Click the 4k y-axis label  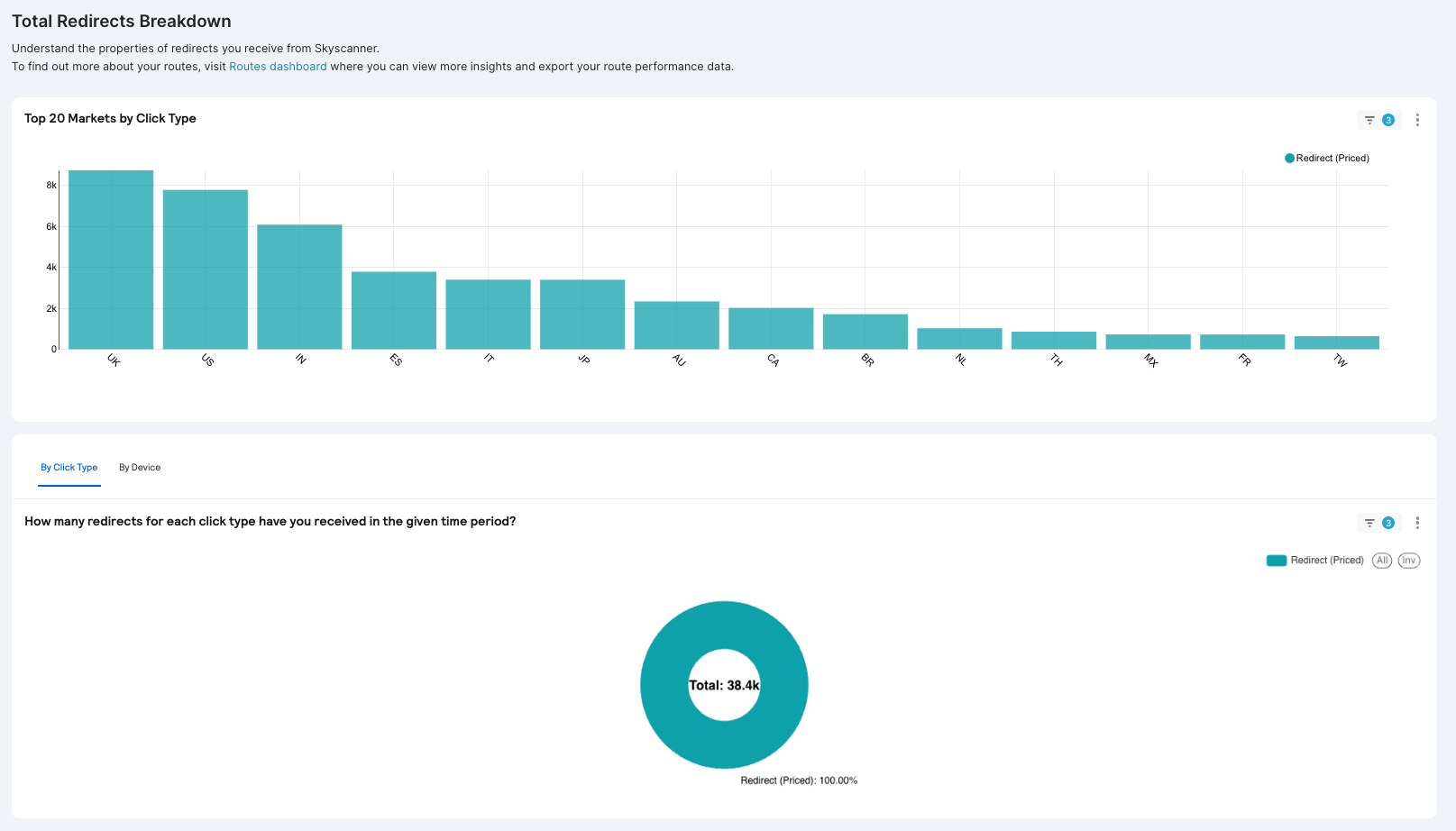pos(51,267)
